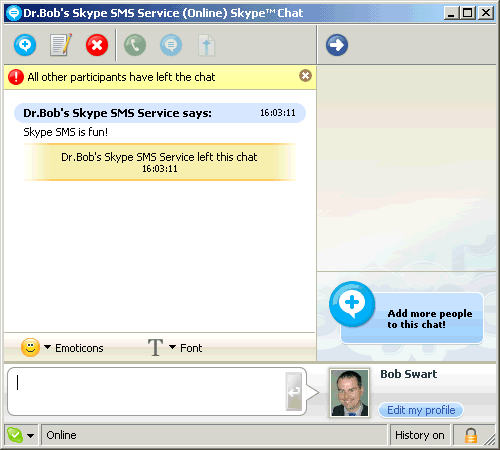Click the red leave chat icon
The width and height of the screenshot is (500, 450).
(97, 45)
